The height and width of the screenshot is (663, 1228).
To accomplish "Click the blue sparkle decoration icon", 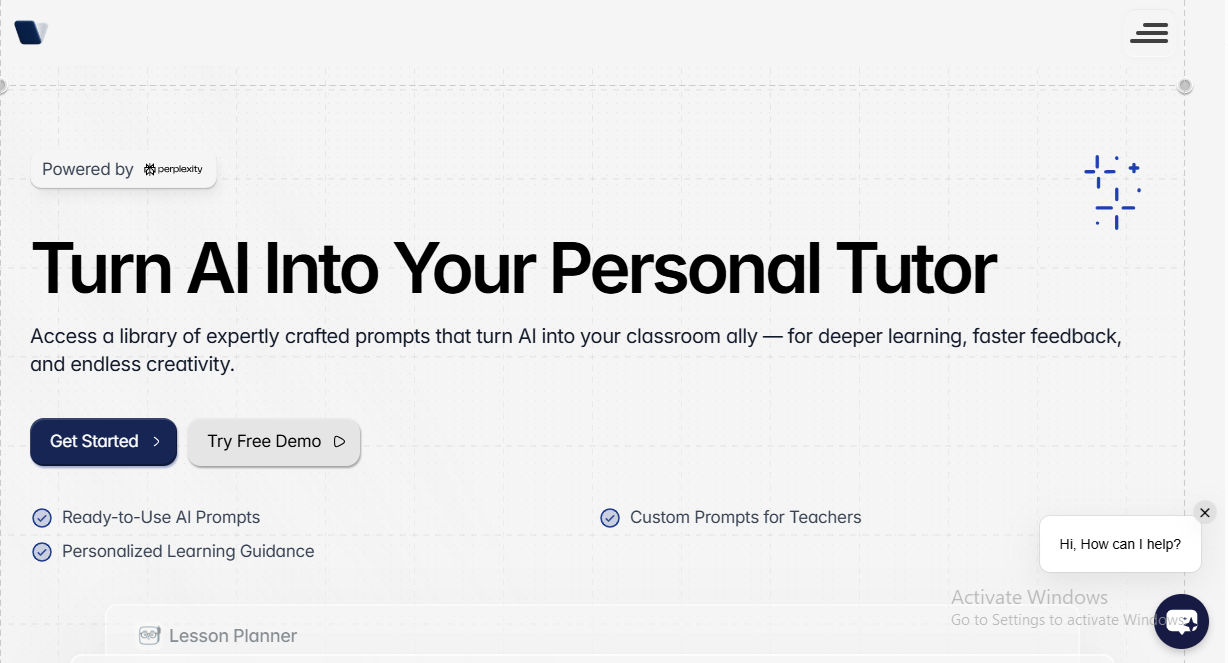I will [1113, 192].
